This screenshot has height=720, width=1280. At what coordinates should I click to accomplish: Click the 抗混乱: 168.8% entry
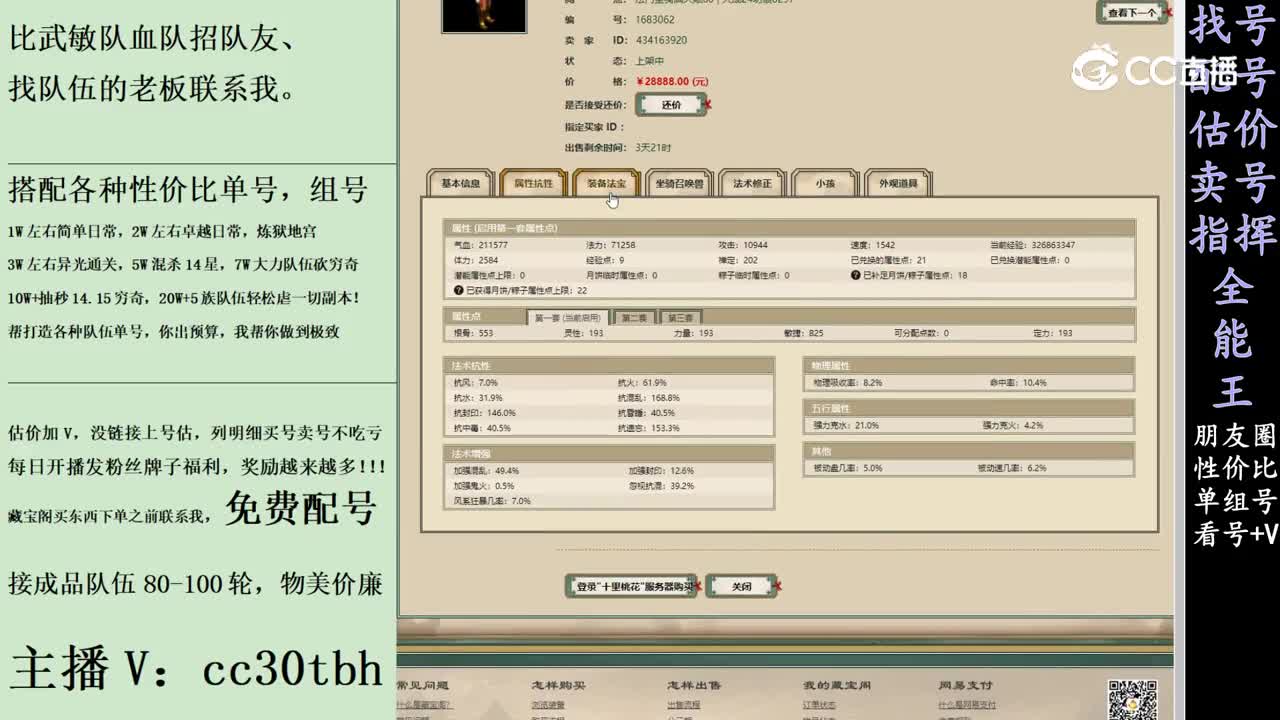click(649, 398)
